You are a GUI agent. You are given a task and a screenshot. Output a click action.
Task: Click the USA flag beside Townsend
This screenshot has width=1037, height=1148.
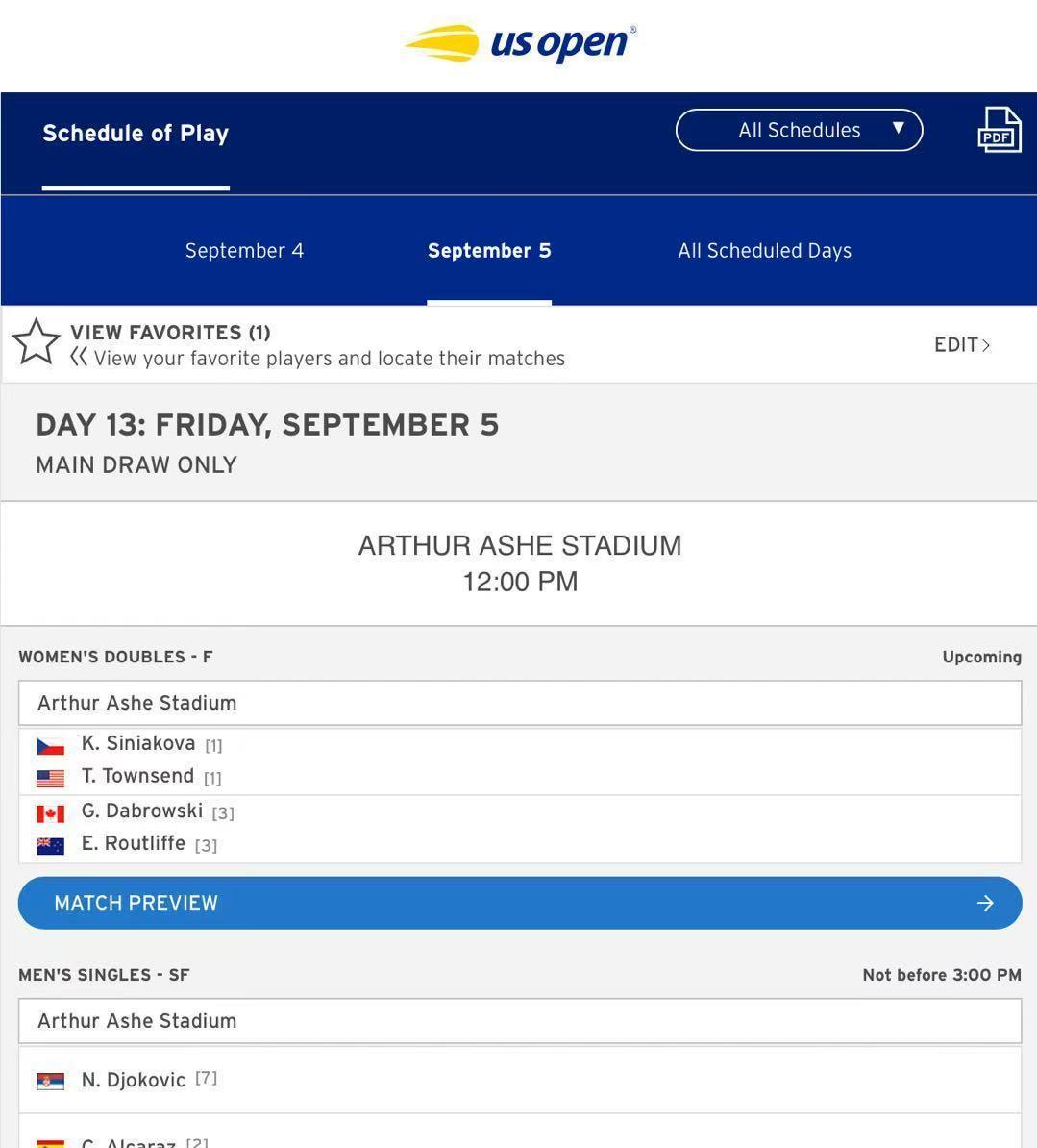[50, 778]
